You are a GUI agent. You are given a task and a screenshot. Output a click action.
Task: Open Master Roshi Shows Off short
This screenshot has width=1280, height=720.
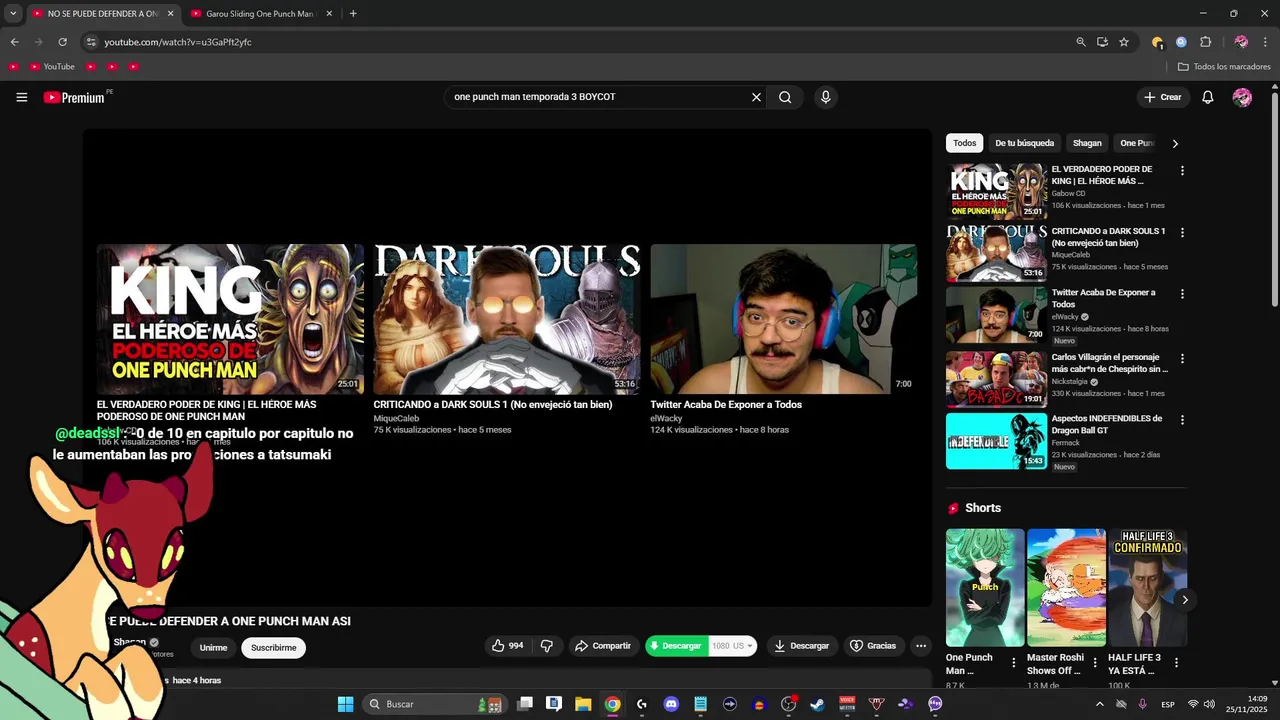[x=1066, y=588]
